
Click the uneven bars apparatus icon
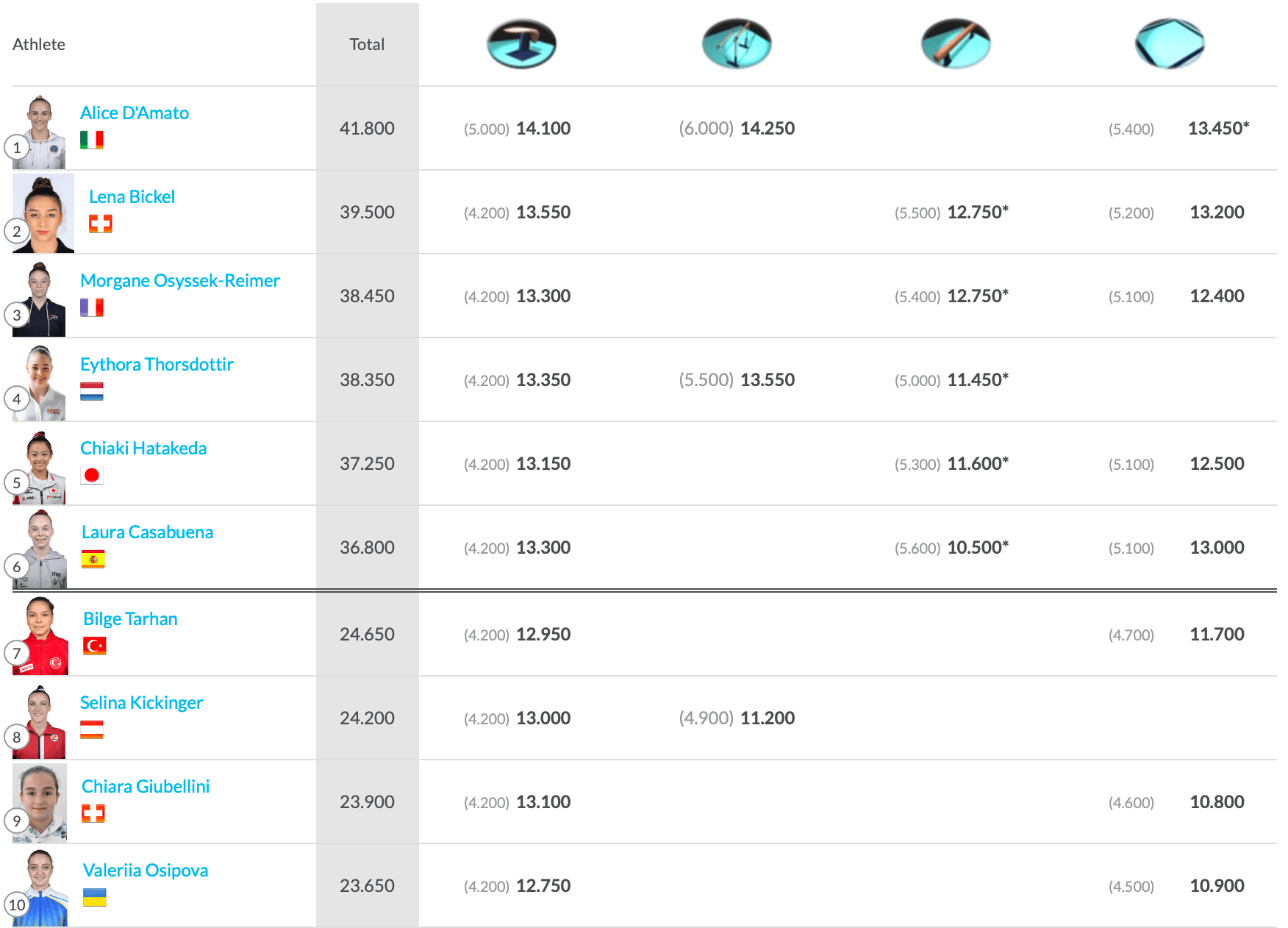click(737, 44)
